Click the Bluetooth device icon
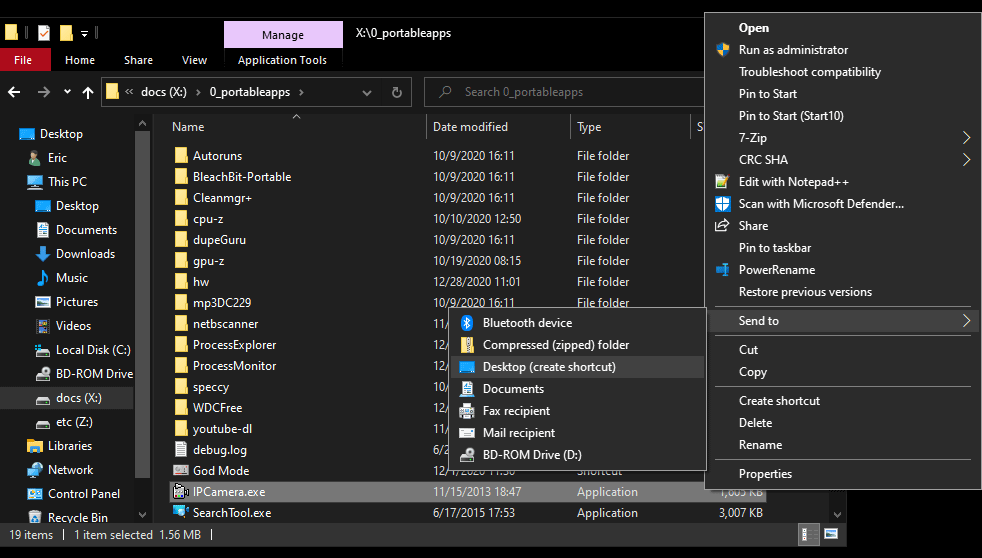 click(467, 323)
